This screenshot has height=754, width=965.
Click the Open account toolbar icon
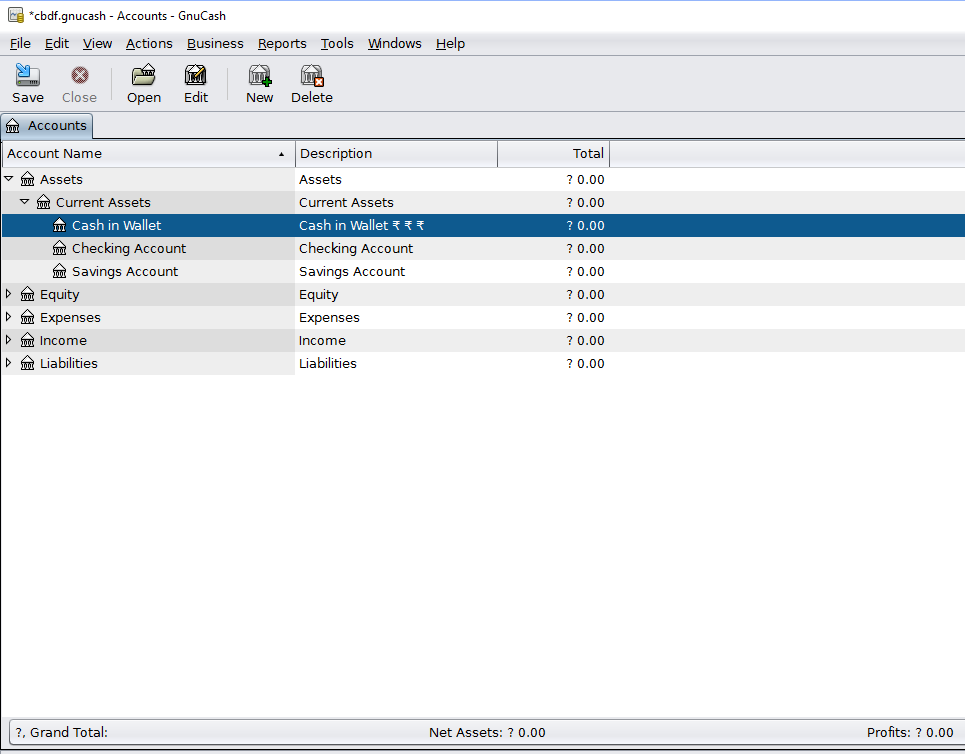pos(143,75)
